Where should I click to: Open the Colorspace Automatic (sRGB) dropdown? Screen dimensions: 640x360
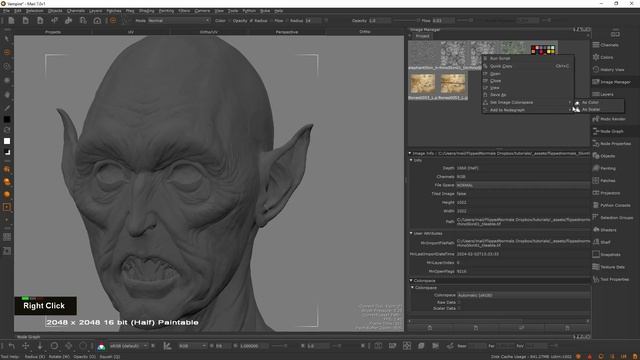tap(523, 295)
